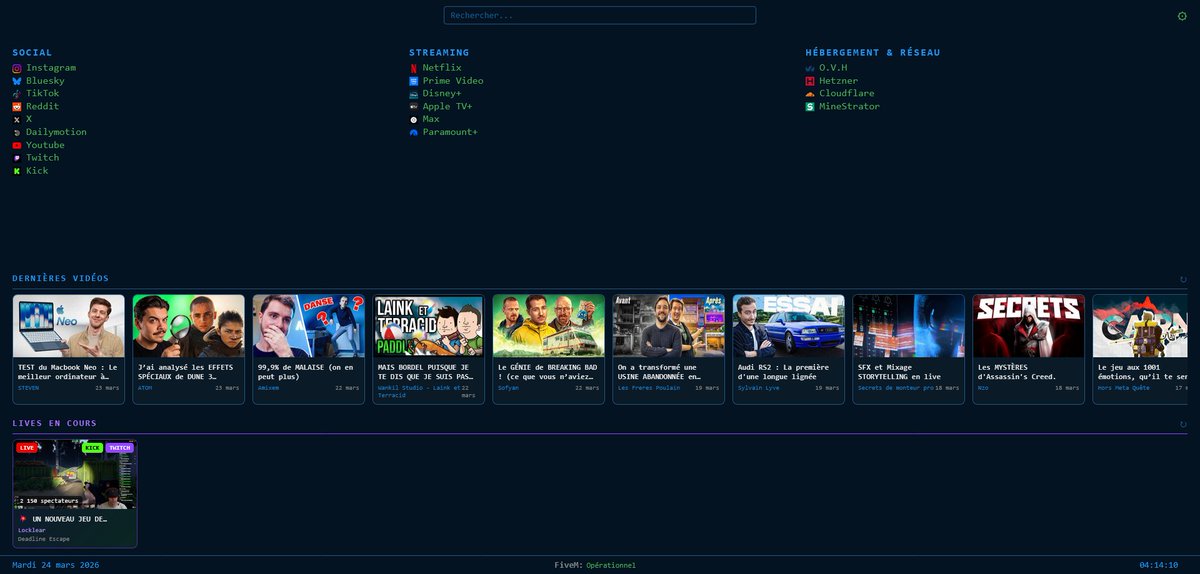This screenshot has width=1200, height=574.
Task: Click the Prime Video icon
Action: coord(414,81)
